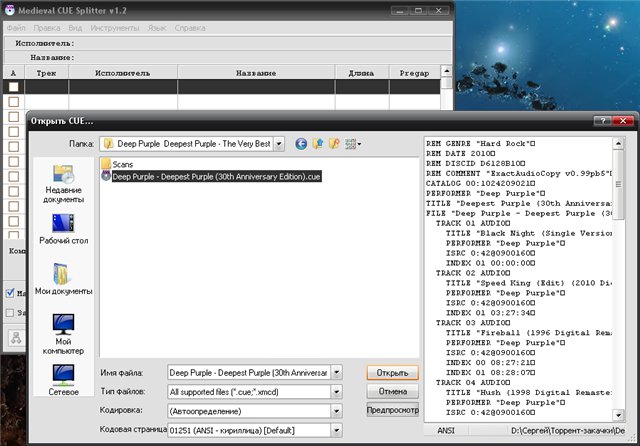Screen dimensions: 640x446
Task: Click the Back navigation arrow icon
Action: [301, 144]
